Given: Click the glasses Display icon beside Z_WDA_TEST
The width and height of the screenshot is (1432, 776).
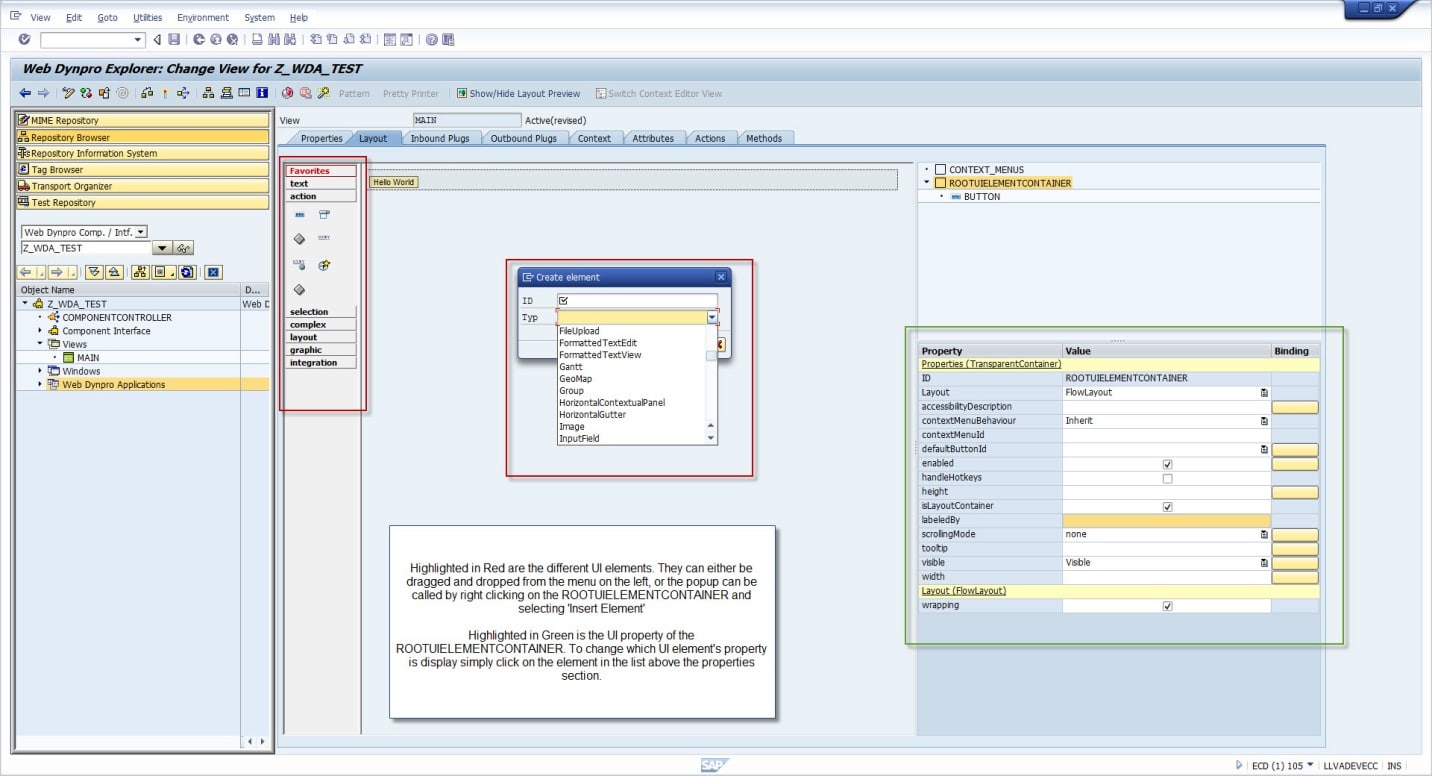Looking at the screenshot, I should (x=184, y=248).
